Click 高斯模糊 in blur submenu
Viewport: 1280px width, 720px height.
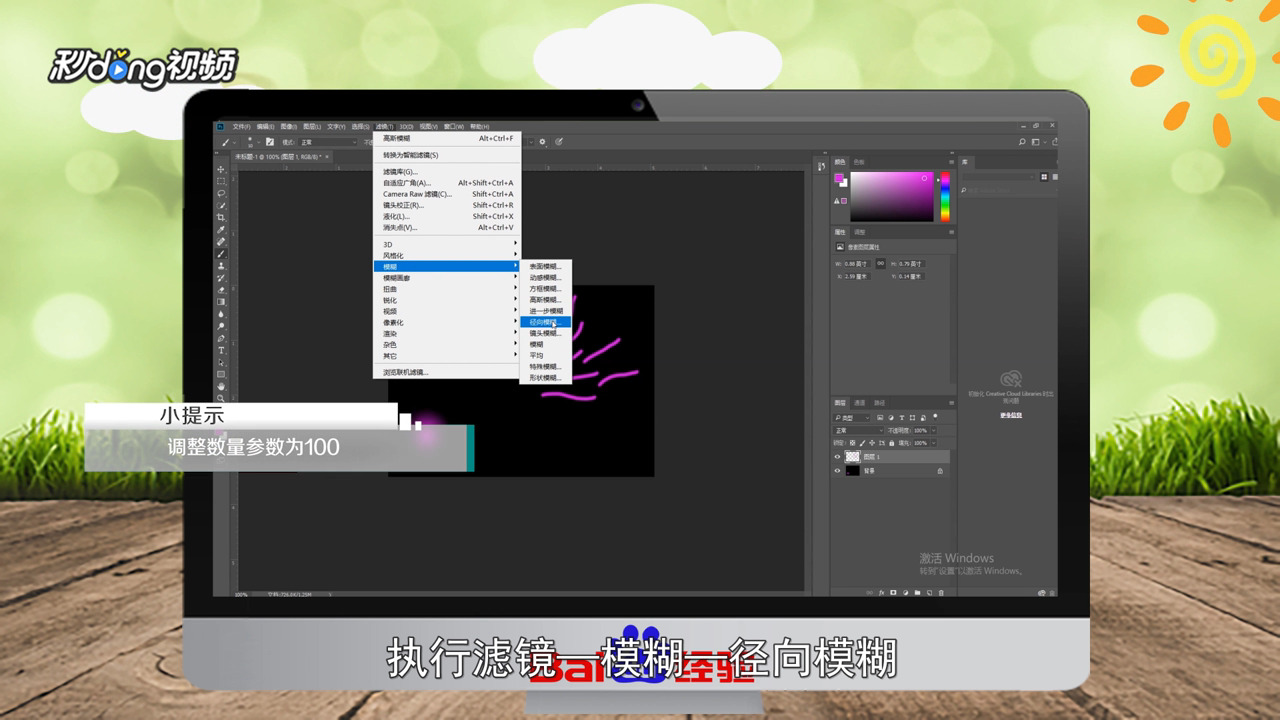[545, 300]
